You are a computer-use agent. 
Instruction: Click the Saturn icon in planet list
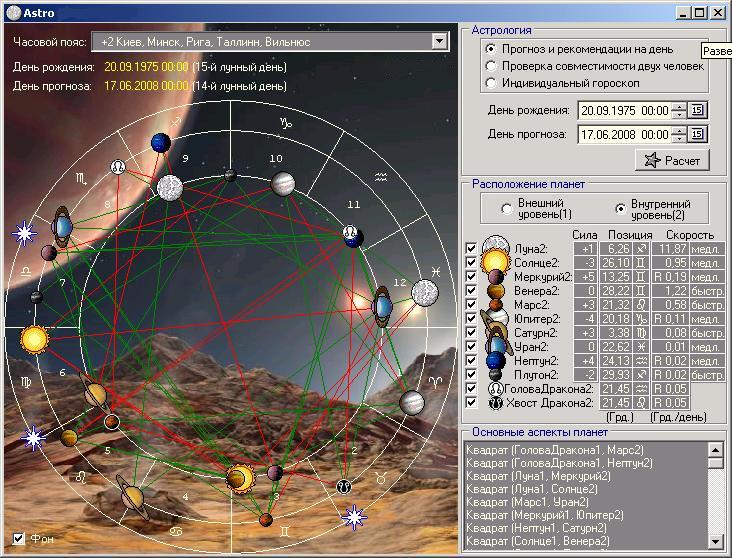pyautogui.click(x=497, y=332)
